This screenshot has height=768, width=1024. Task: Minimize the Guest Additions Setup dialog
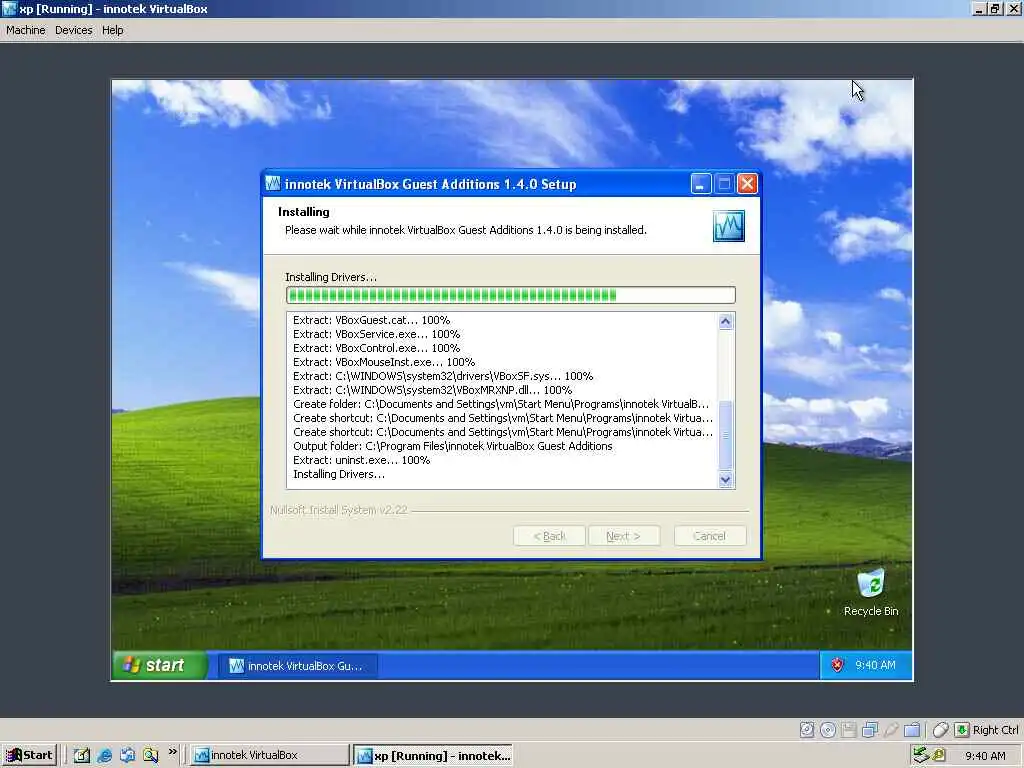[x=701, y=184]
